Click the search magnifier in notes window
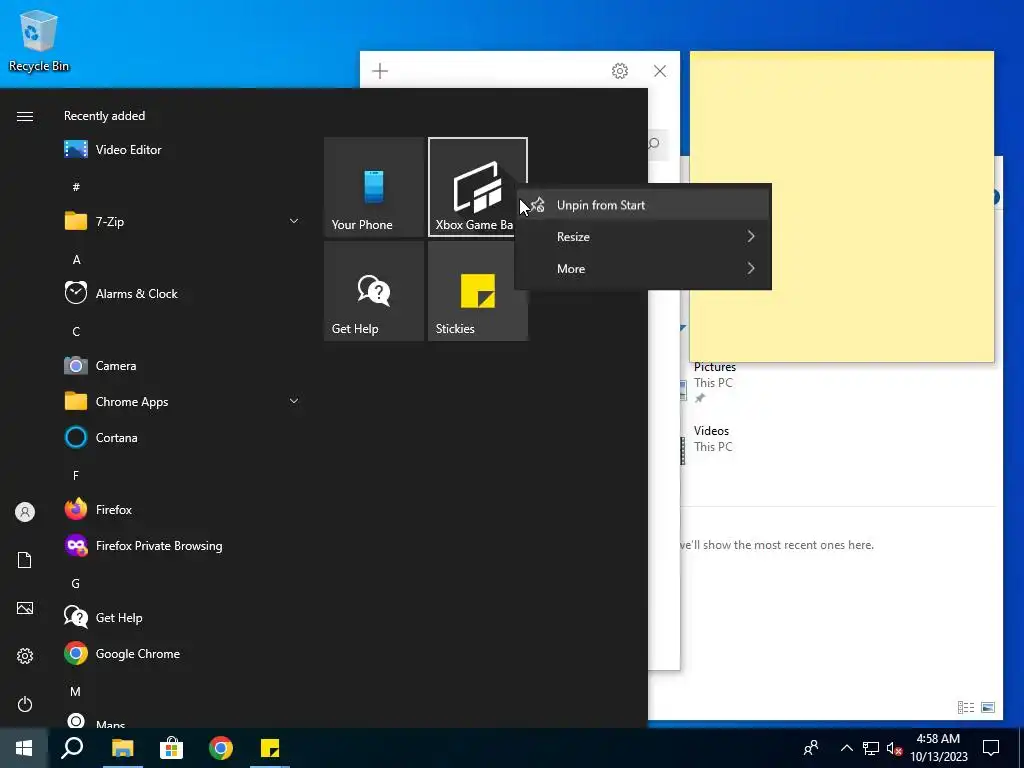 [654, 144]
